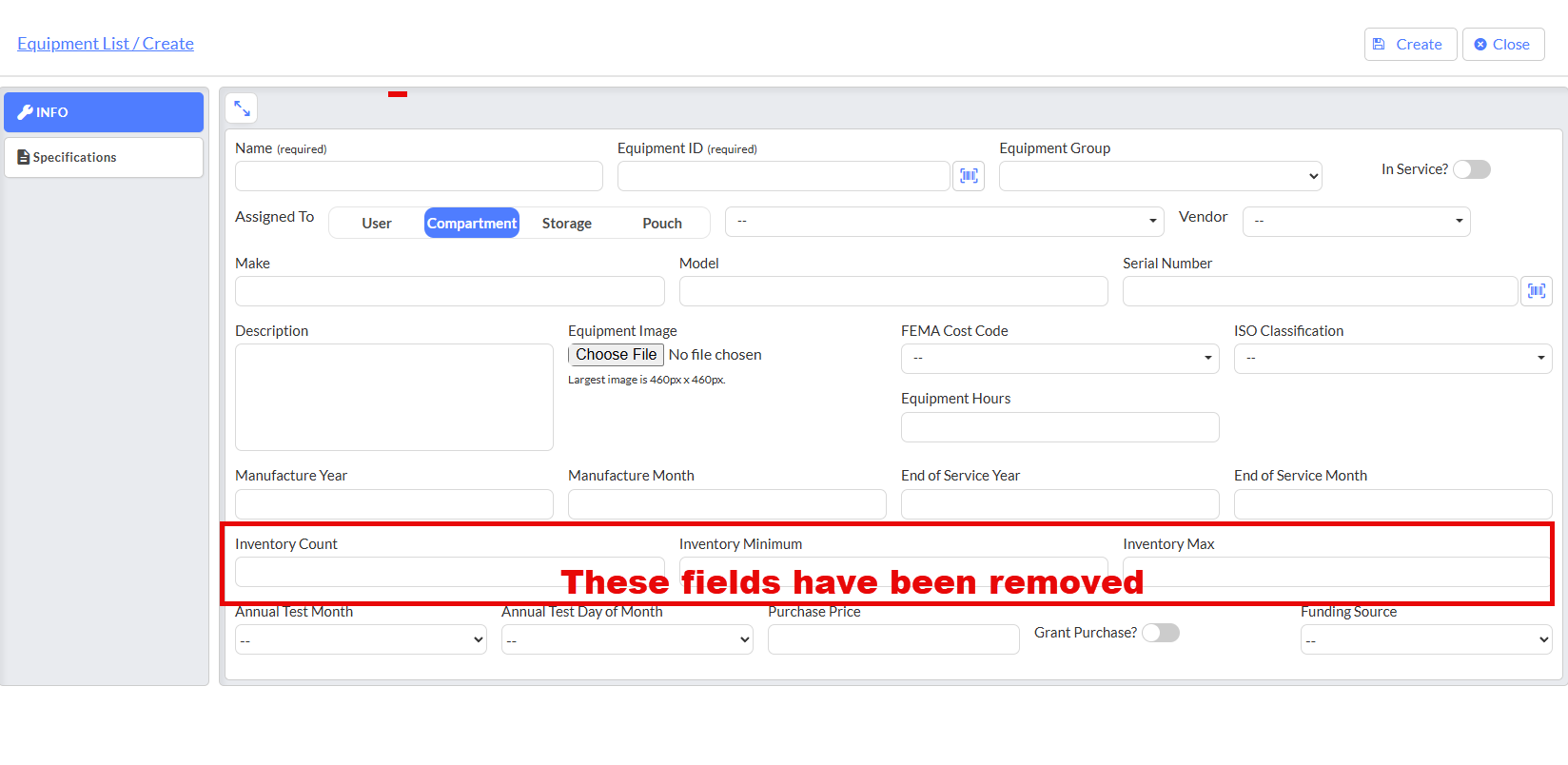Viewport: 1568px width, 765px height.
Task: Click the Serial Number input field
Action: (x=1321, y=291)
